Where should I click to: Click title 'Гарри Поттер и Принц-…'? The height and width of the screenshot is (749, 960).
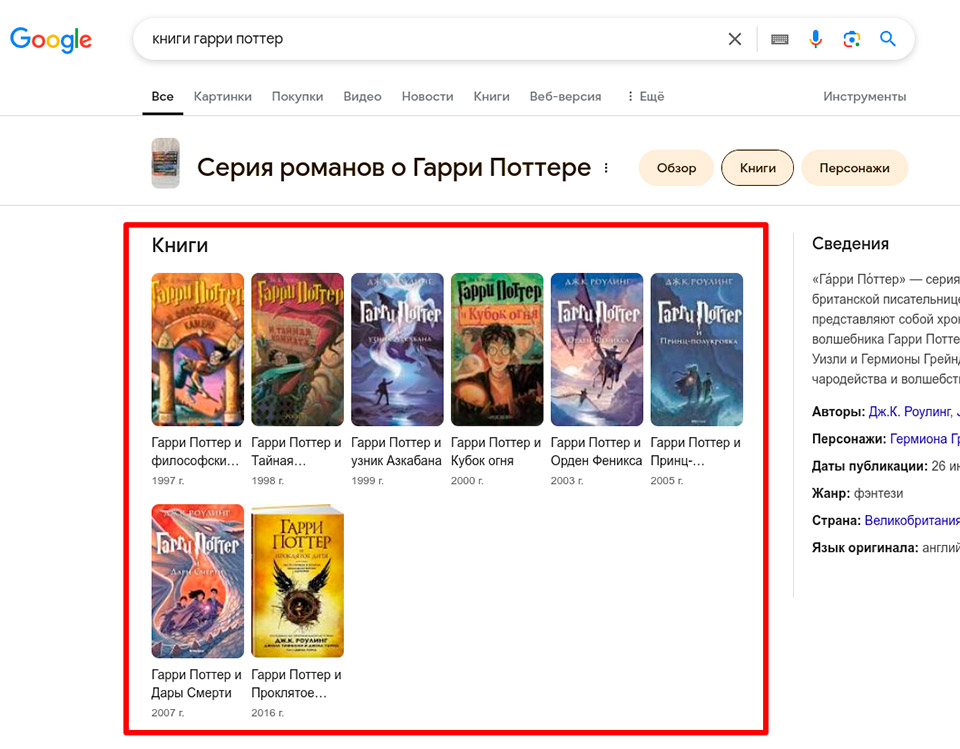tap(696, 451)
